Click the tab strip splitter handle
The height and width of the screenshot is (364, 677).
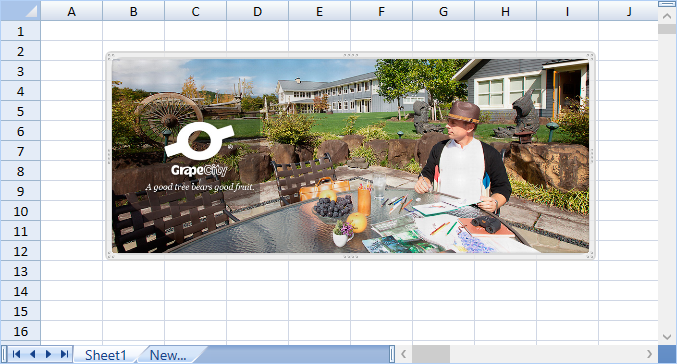pos(392,354)
